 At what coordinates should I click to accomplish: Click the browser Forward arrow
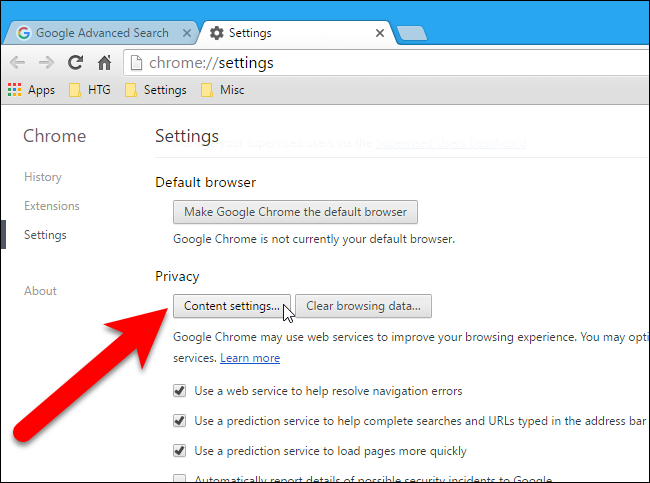46,63
